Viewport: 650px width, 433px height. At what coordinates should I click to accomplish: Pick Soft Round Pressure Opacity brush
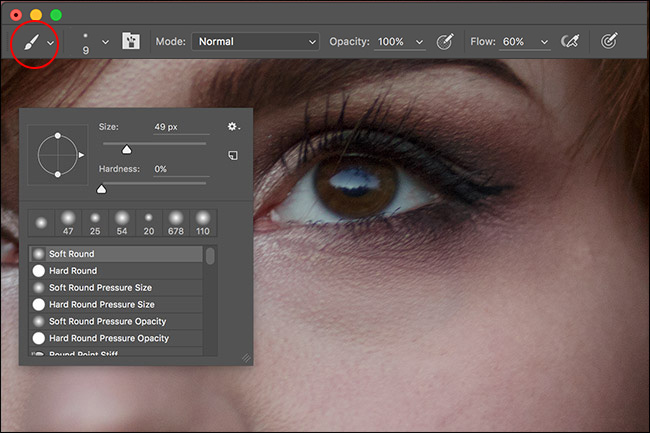[x=116, y=321]
